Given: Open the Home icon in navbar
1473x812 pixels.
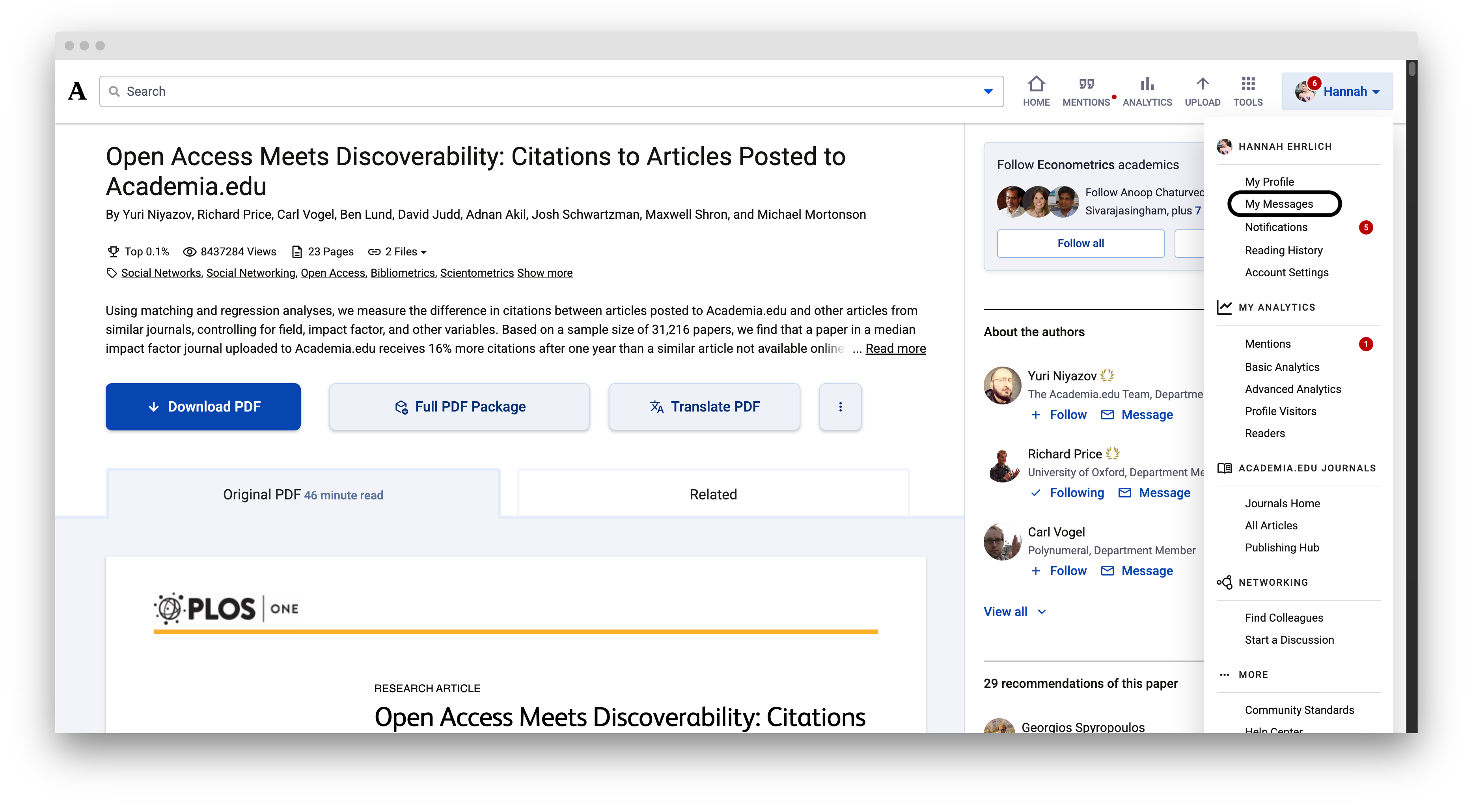Looking at the screenshot, I should coord(1036,84).
